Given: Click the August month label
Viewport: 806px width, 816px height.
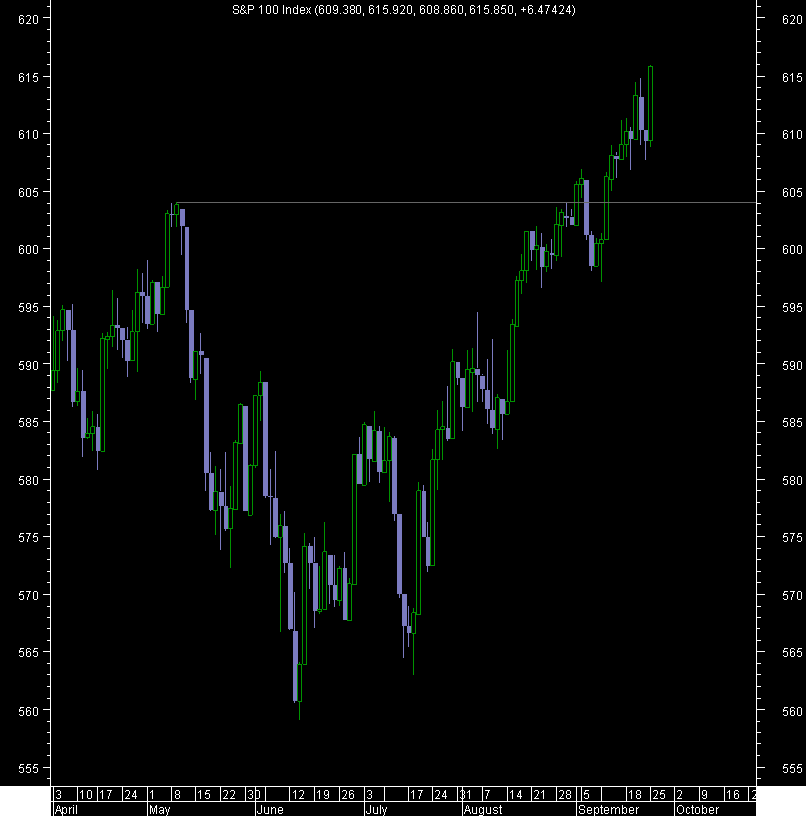Looking at the screenshot, I should point(483,810).
